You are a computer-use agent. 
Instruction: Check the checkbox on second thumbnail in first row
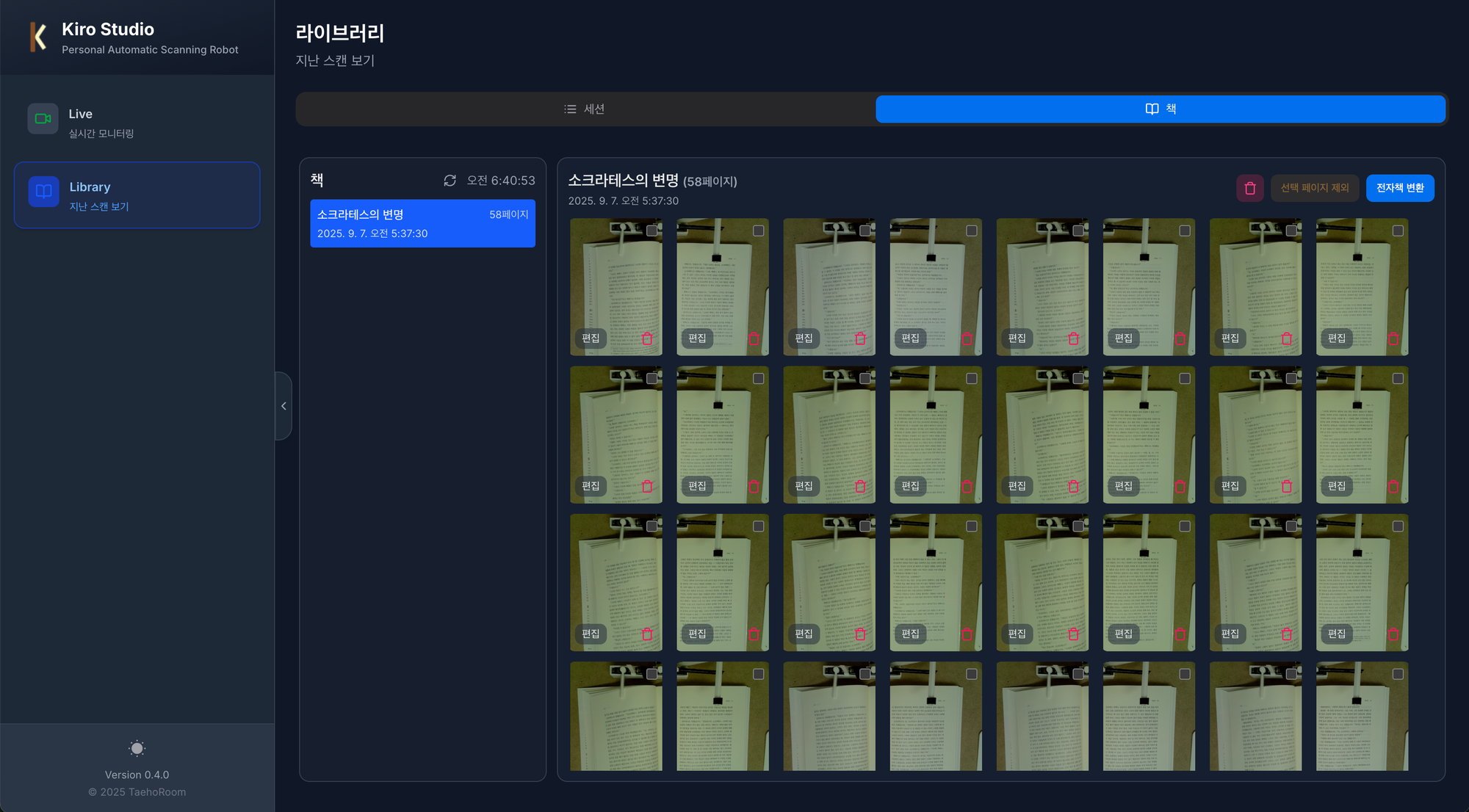pyautogui.click(x=758, y=231)
